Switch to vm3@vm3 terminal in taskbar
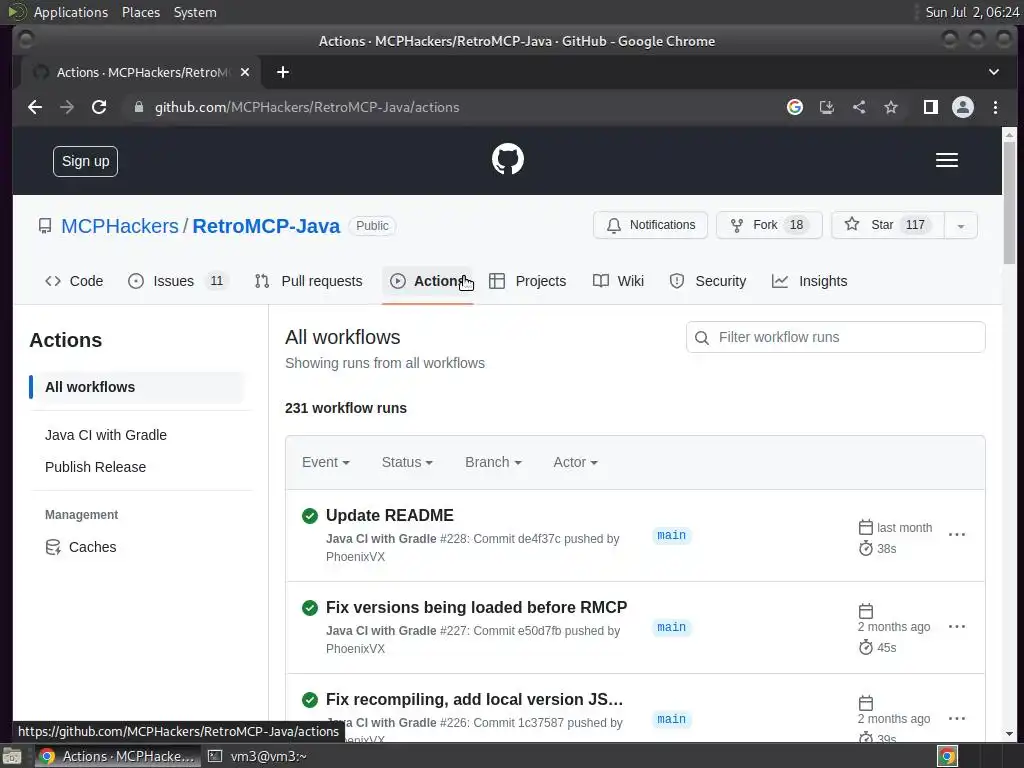Screen dimensions: 1024x768 click(x=258, y=756)
